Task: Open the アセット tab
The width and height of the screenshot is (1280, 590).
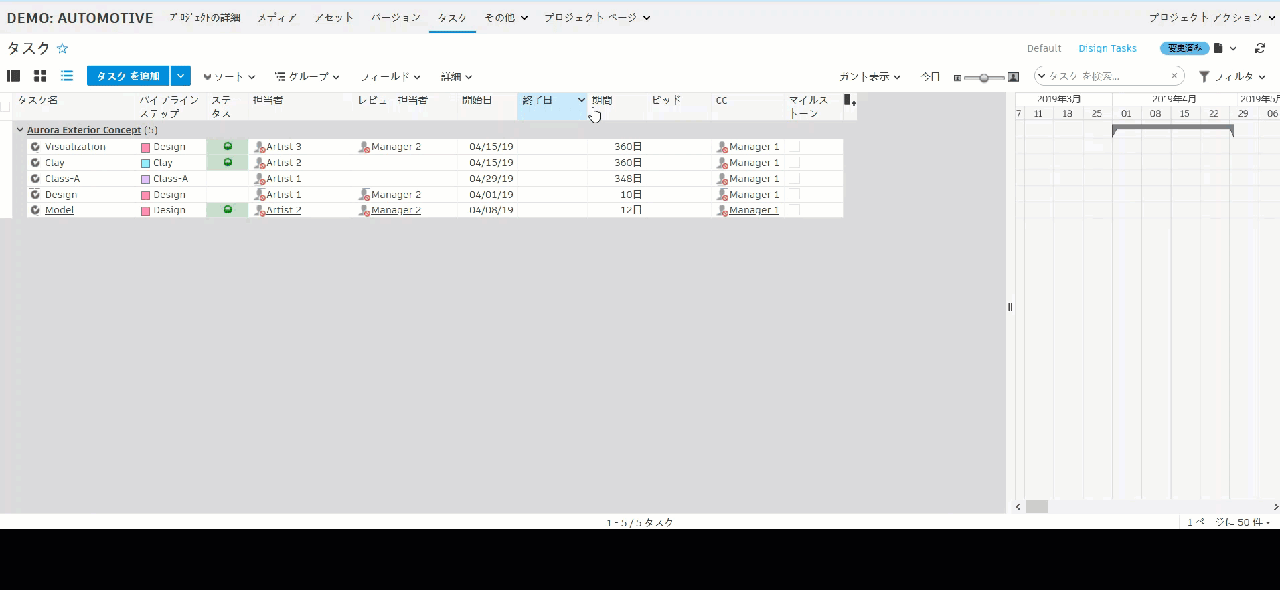Action: [x=334, y=17]
